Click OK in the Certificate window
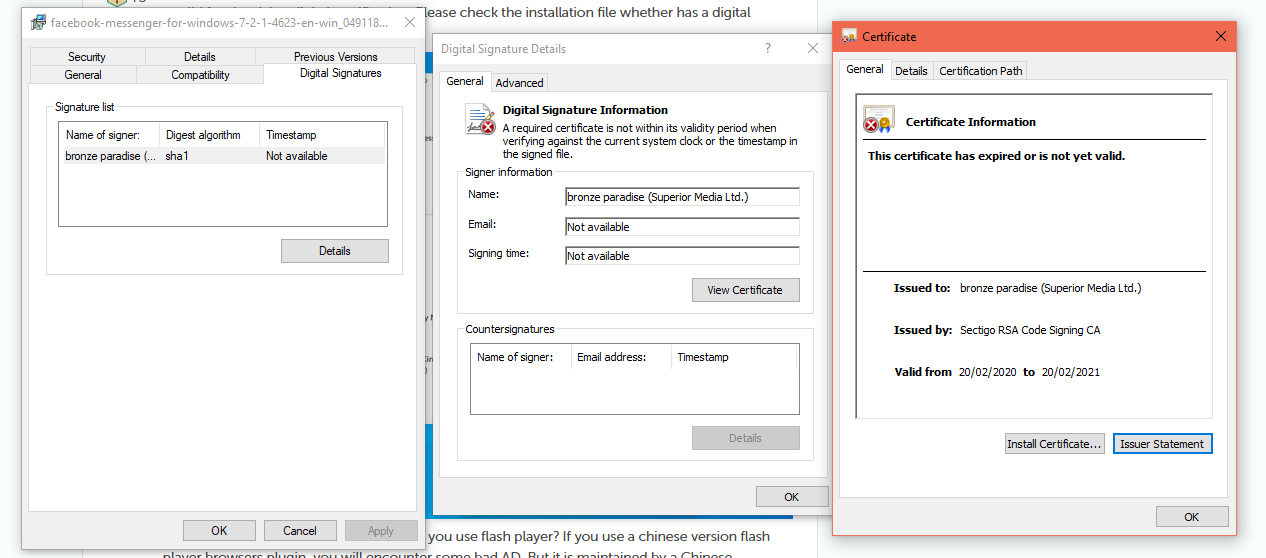 coord(1192,517)
